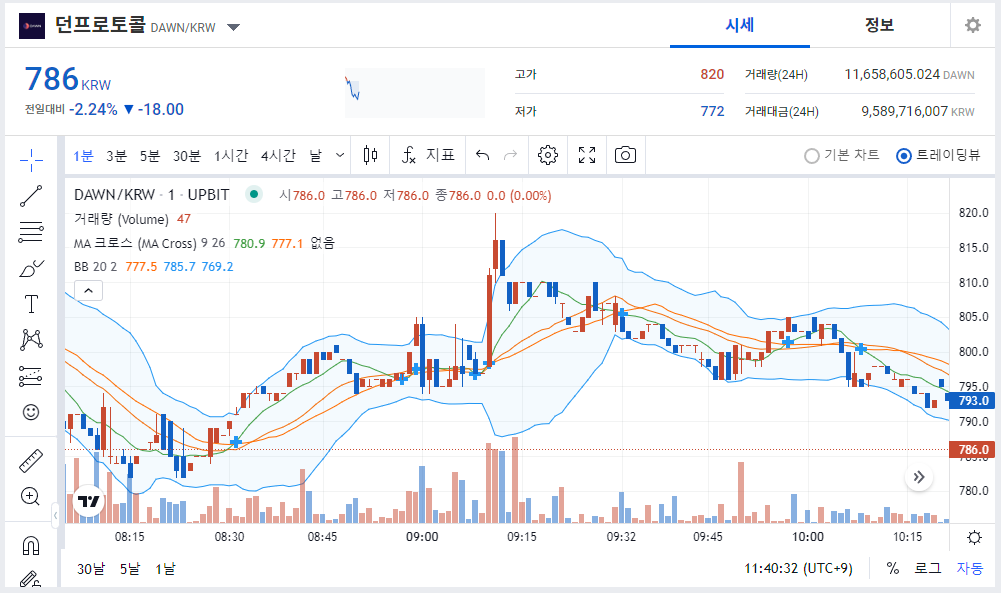Click the DAWN/KRW · 1 · UPBIT chart title
1001x593 pixels.
151,195
